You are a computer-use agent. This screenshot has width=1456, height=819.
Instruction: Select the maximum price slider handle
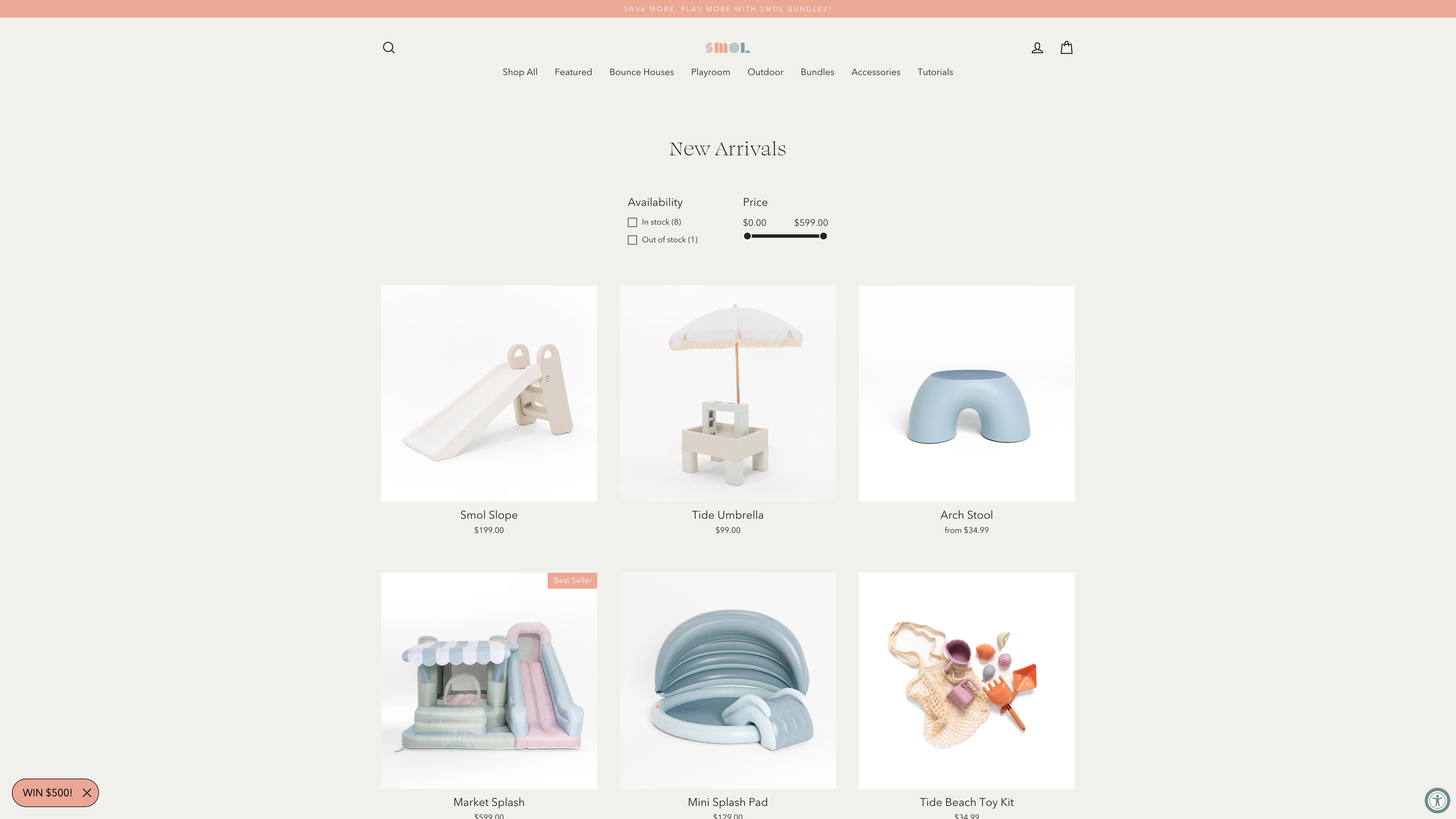823,236
